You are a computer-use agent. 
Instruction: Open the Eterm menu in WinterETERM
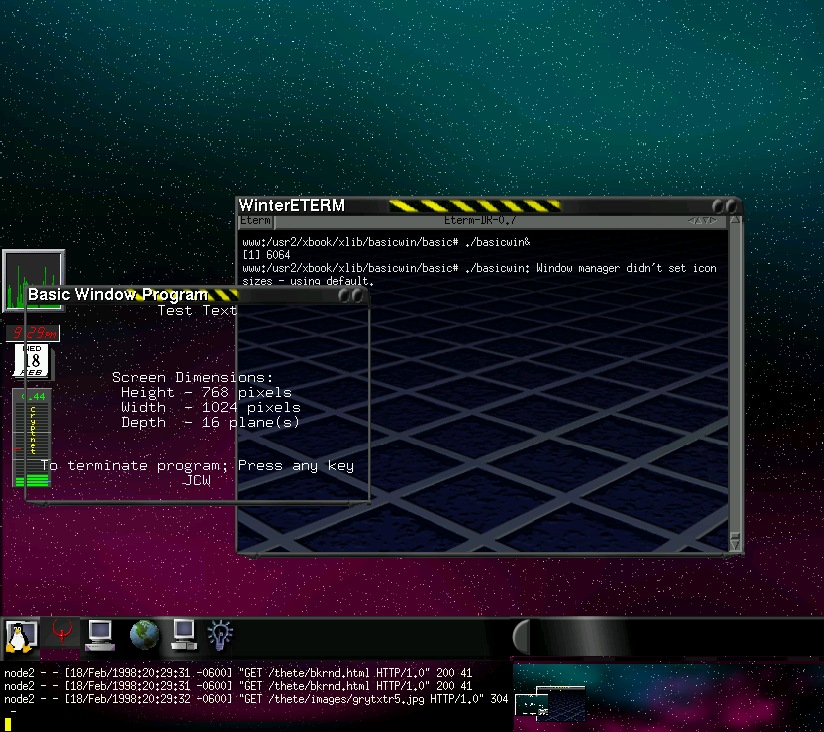(256, 221)
